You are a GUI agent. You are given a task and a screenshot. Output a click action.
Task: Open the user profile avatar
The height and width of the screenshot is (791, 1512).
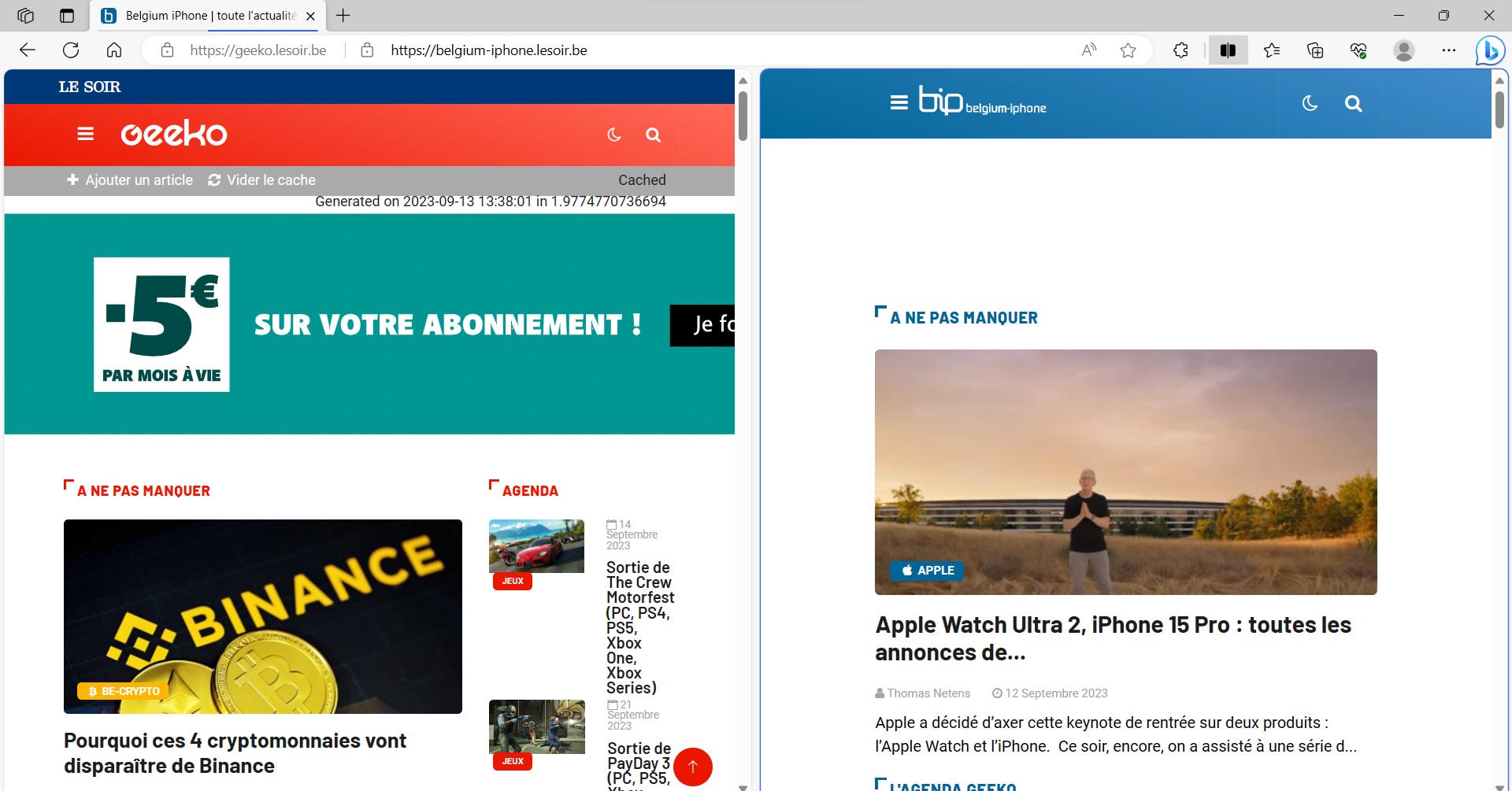pyautogui.click(x=1403, y=50)
